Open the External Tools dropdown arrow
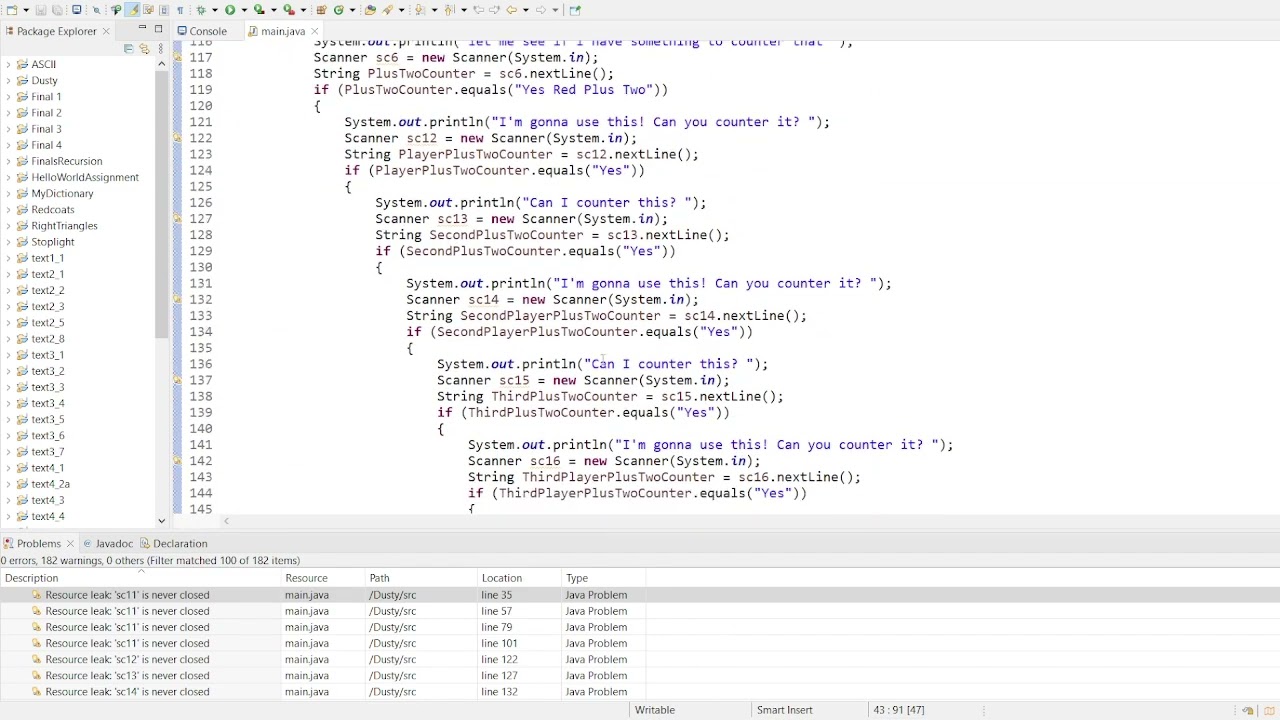This screenshot has height=720, width=1280. (303, 10)
